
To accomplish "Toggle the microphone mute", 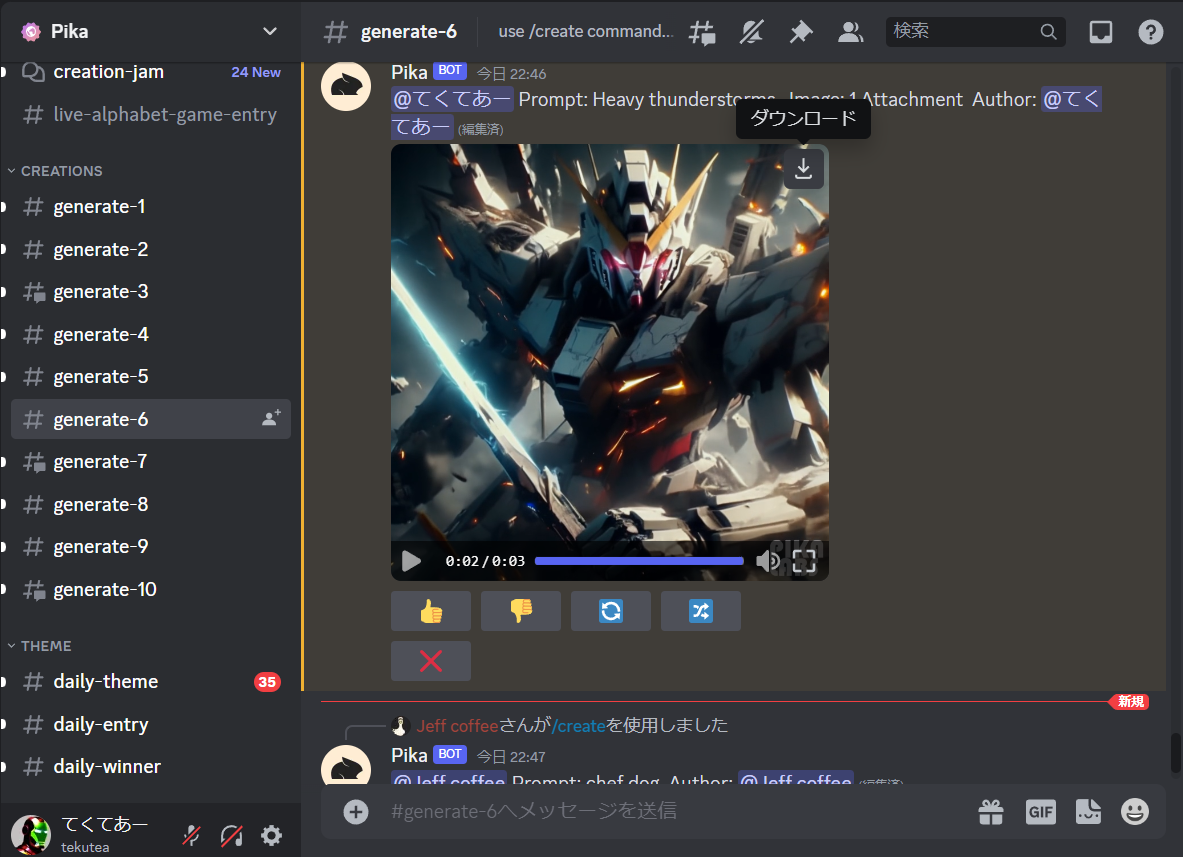I will (x=192, y=835).
